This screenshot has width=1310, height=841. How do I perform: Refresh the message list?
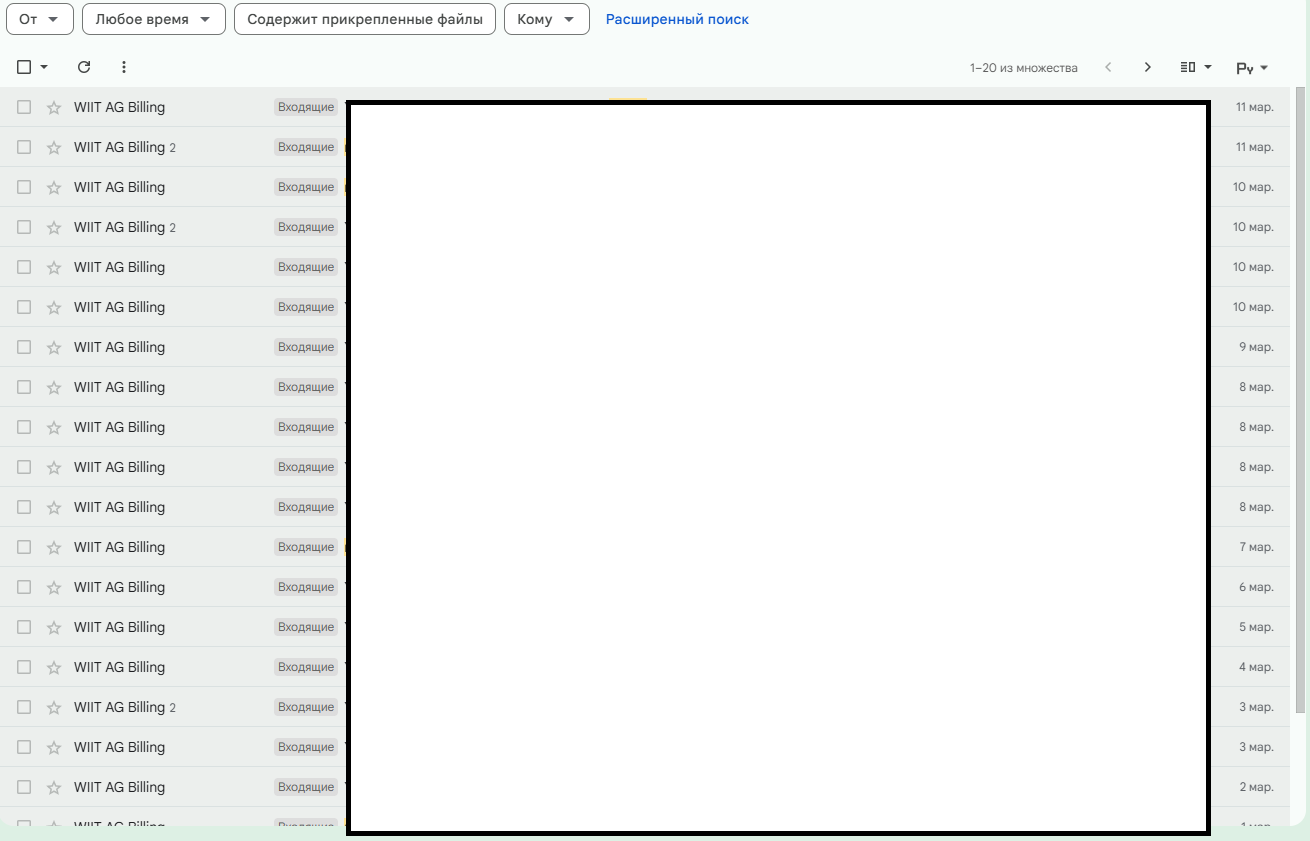click(x=84, y=67)
